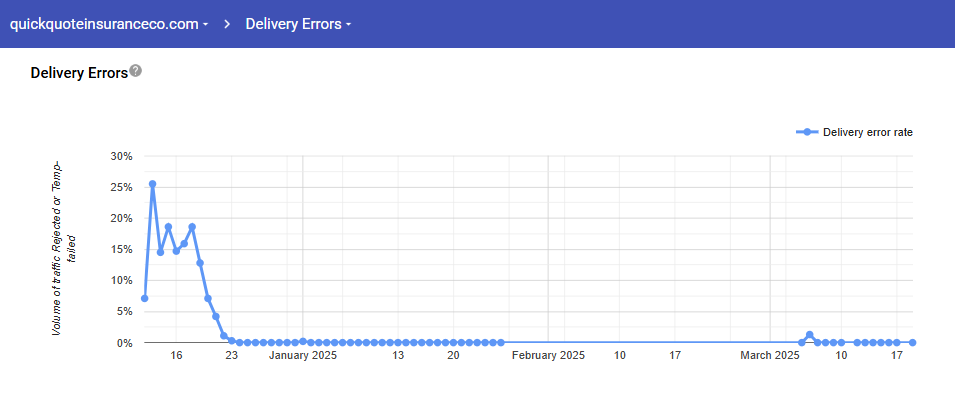Click the January 2025 axis label
This screenshot has height=395, width=955.
[303, 355]
